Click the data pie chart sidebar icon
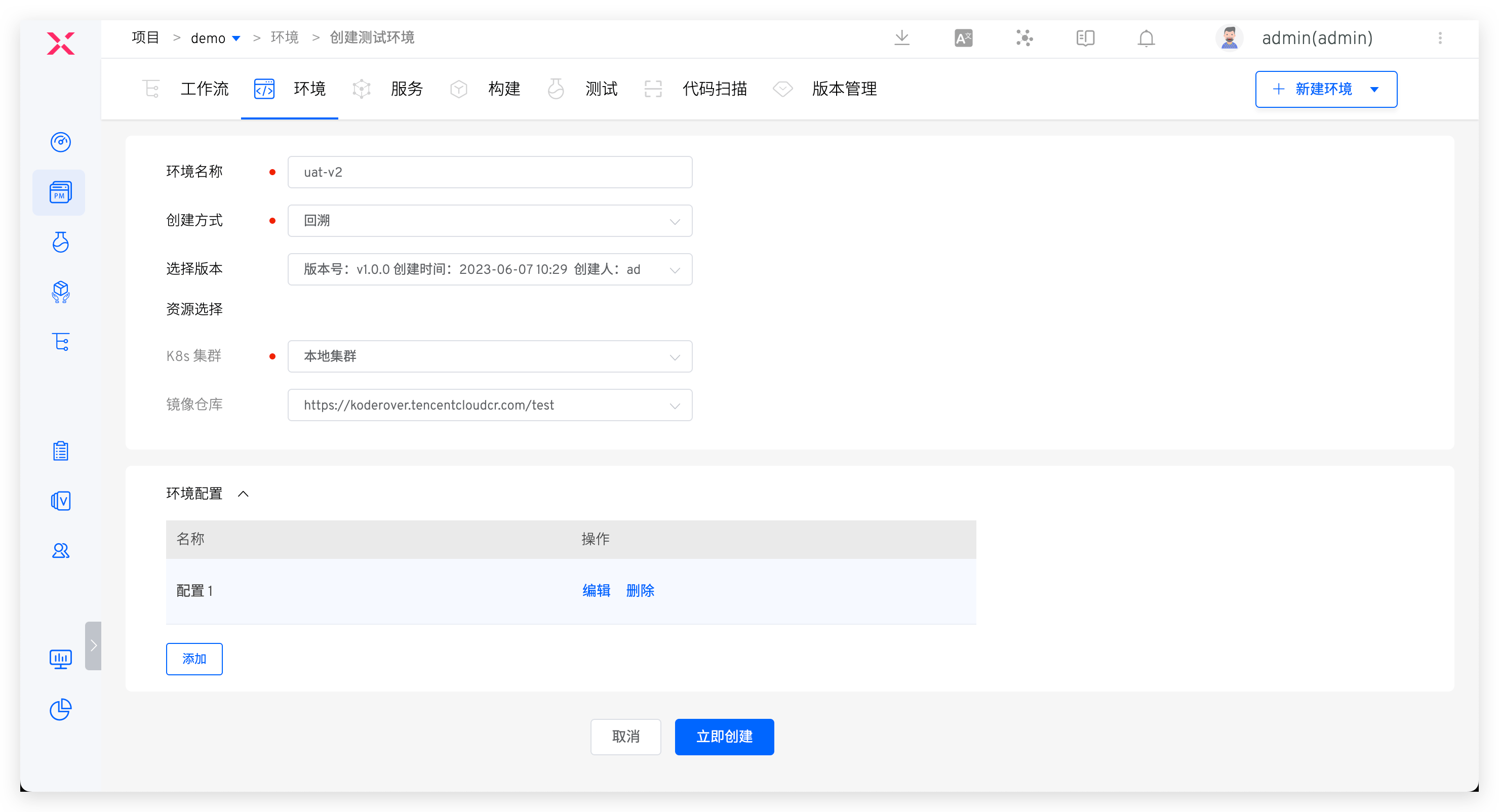Viewport: 1499px width, 812px height. pyautogui.click(x=61, y=709)
